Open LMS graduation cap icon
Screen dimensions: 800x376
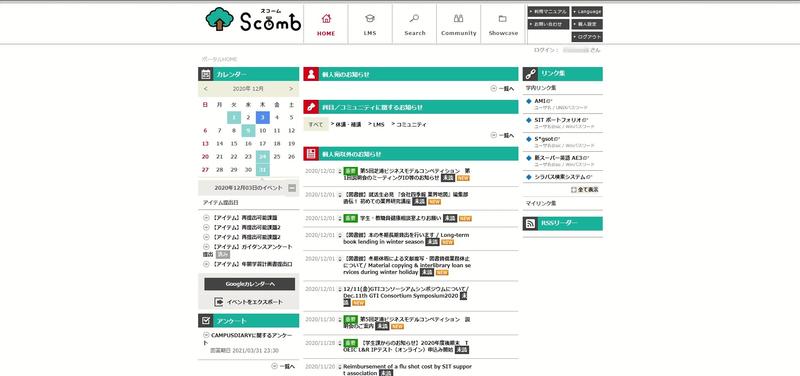pos(370,19)
